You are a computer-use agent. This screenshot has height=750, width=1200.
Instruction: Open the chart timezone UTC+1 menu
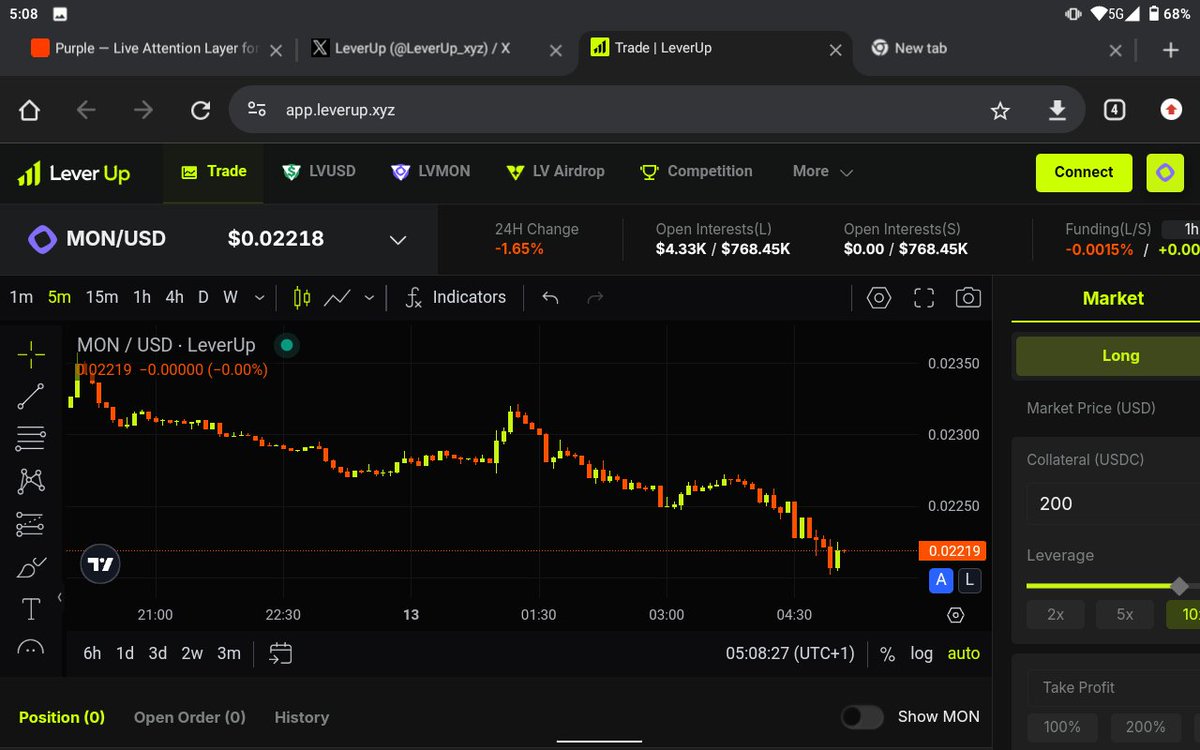(x=790, y=654)
